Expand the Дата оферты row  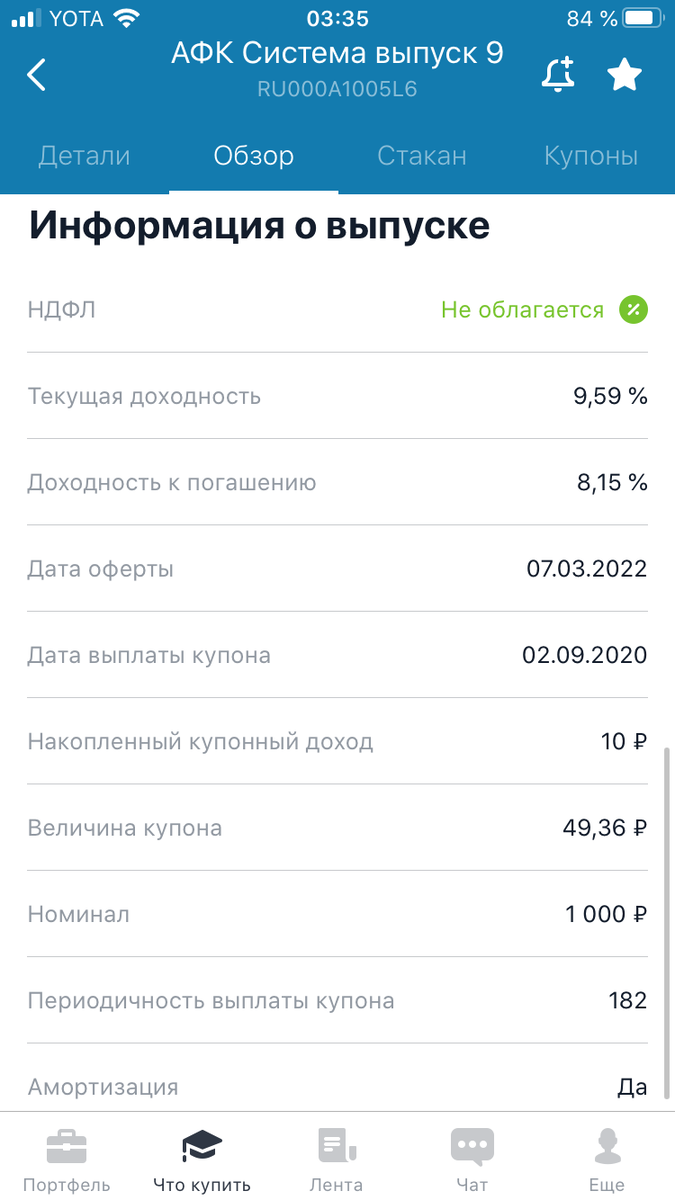tap(337, 568)
